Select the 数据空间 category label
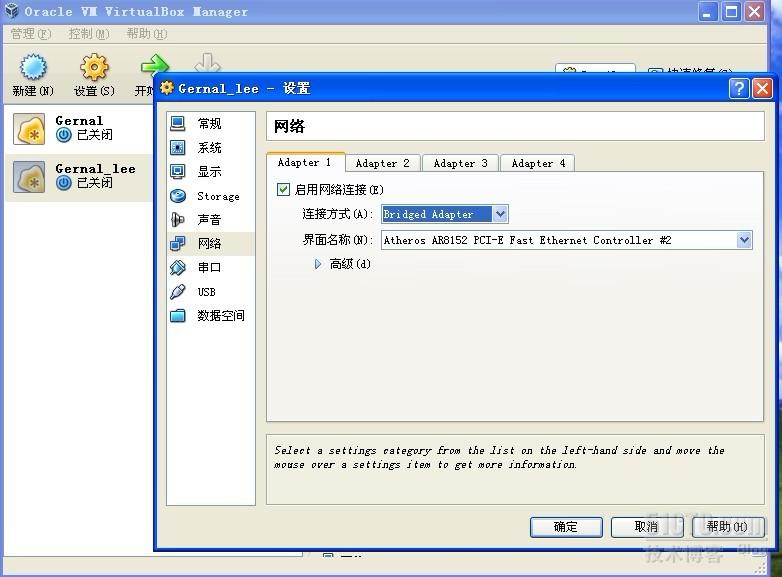The height and width of the screenshot is (577, 782). pyautogui.click(x=221, y=316)
